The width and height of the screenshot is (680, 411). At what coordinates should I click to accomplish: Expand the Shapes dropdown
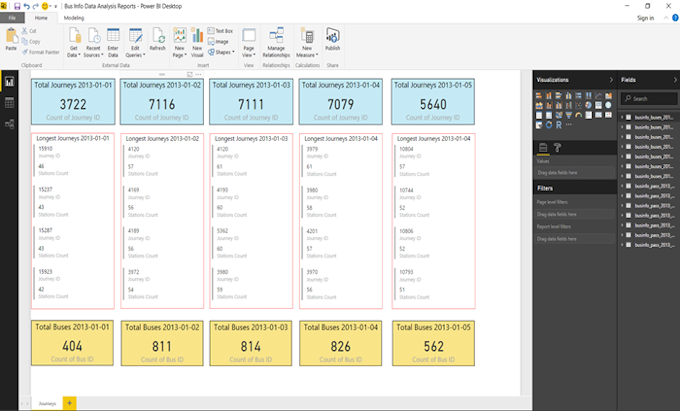pos(224,54)
